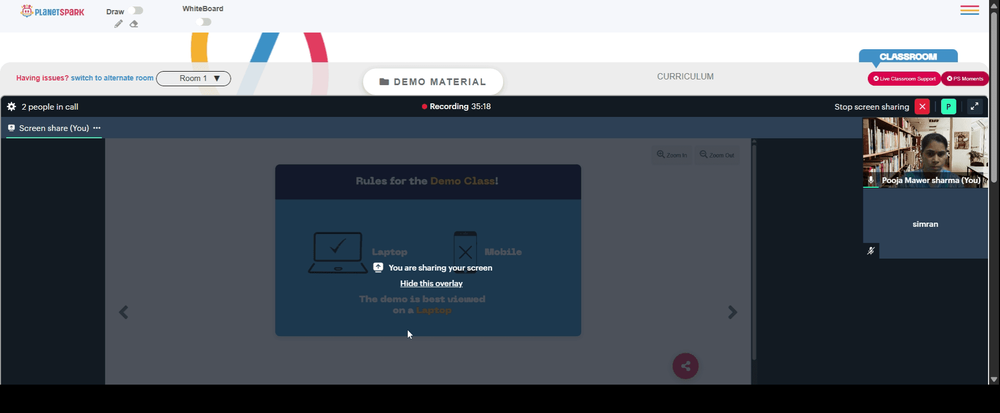
Task: Stop screen sharing with red X
Action: [922, 106]
